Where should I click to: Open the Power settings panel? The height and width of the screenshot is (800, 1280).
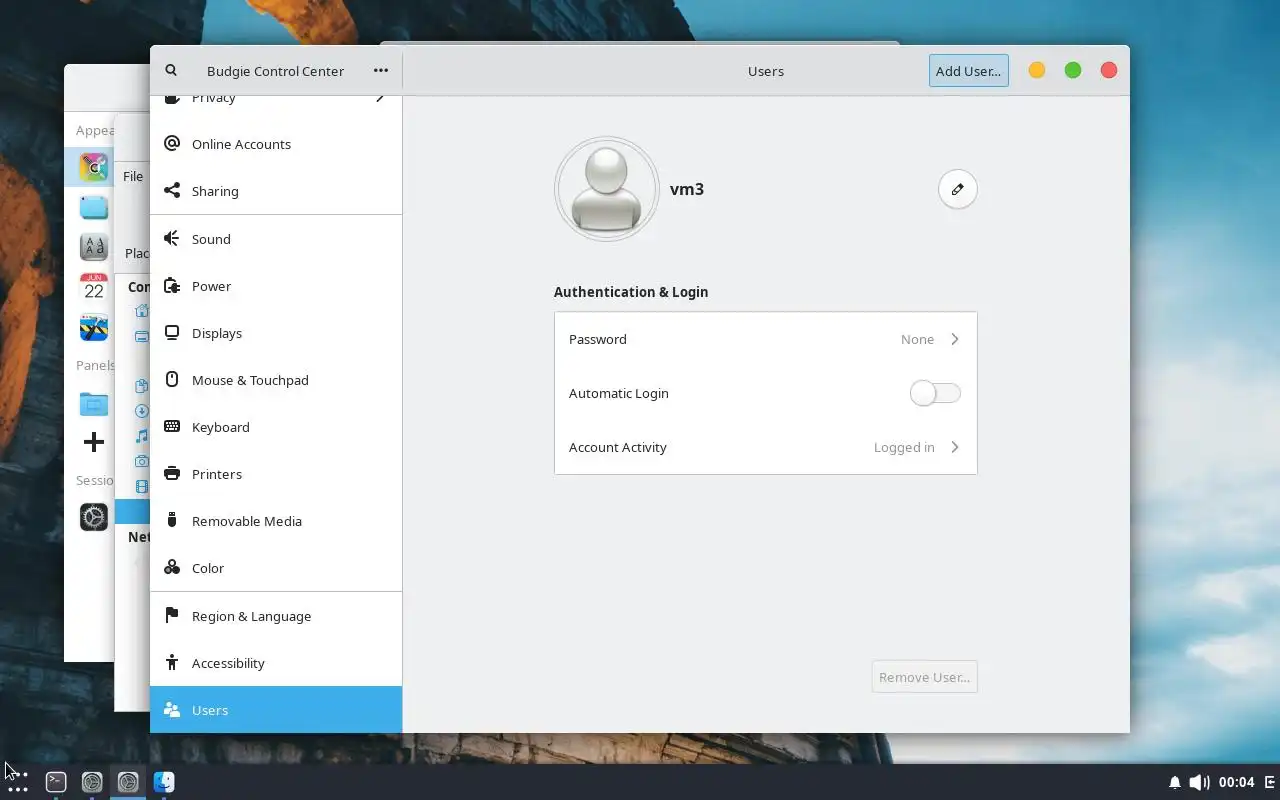276,286
